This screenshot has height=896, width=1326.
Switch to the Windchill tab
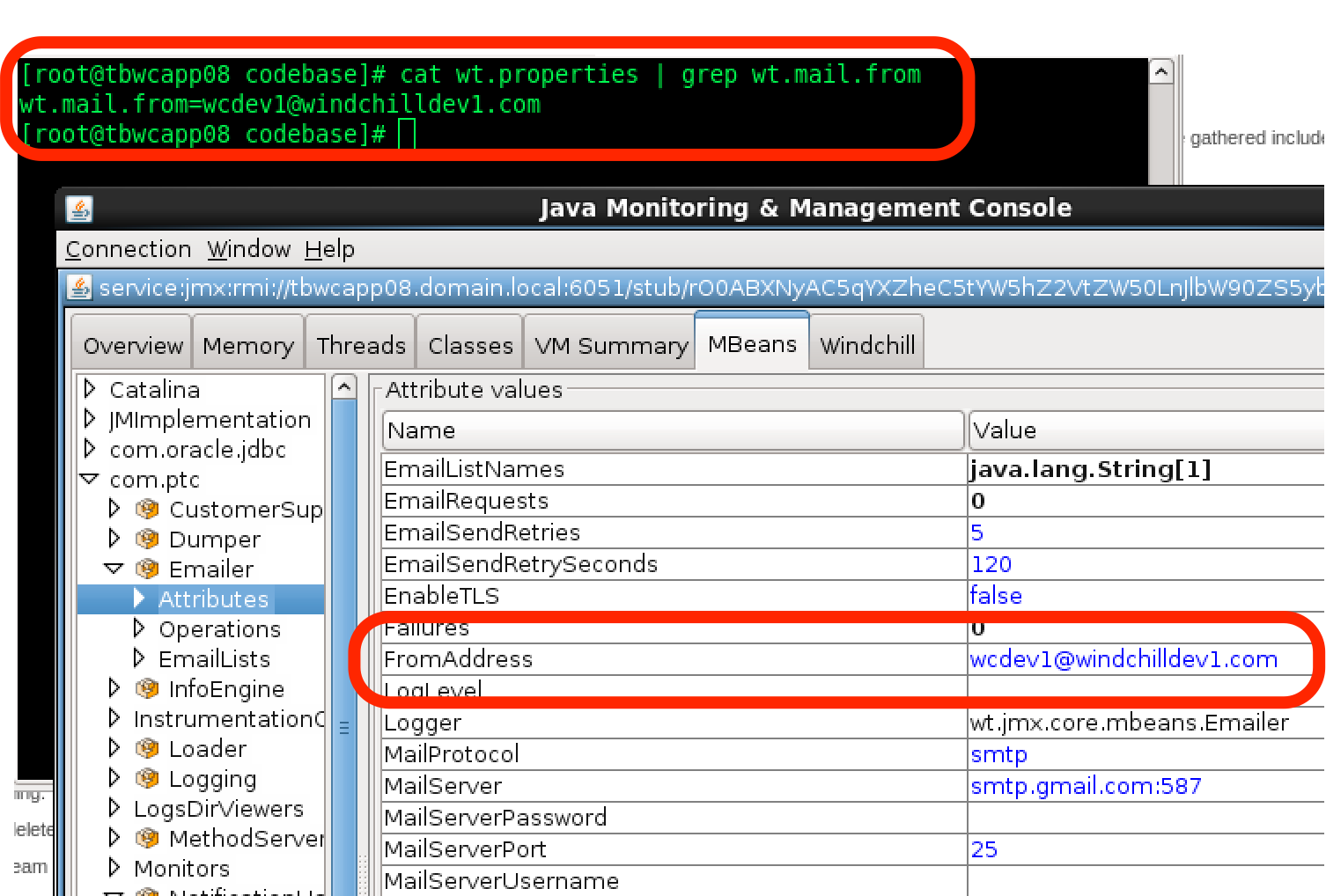point(867,346)
